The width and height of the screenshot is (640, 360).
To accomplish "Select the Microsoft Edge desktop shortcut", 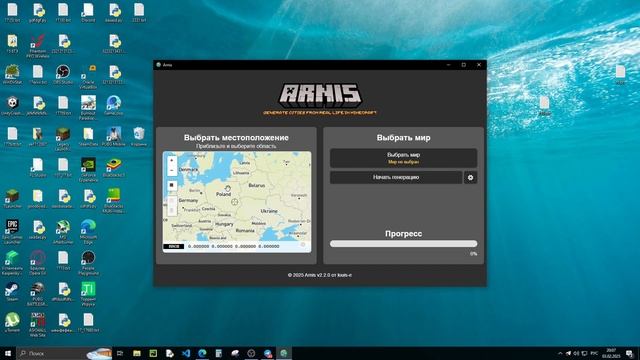I will pos(88,232).
